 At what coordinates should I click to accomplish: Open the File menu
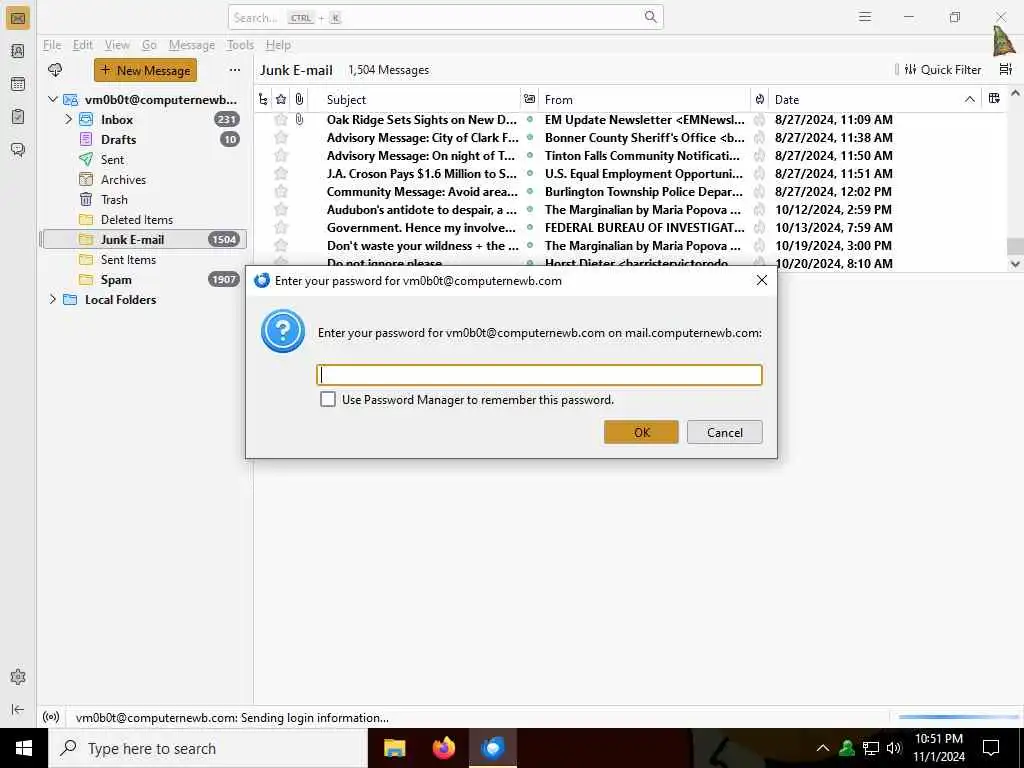(x=52, y=45)
